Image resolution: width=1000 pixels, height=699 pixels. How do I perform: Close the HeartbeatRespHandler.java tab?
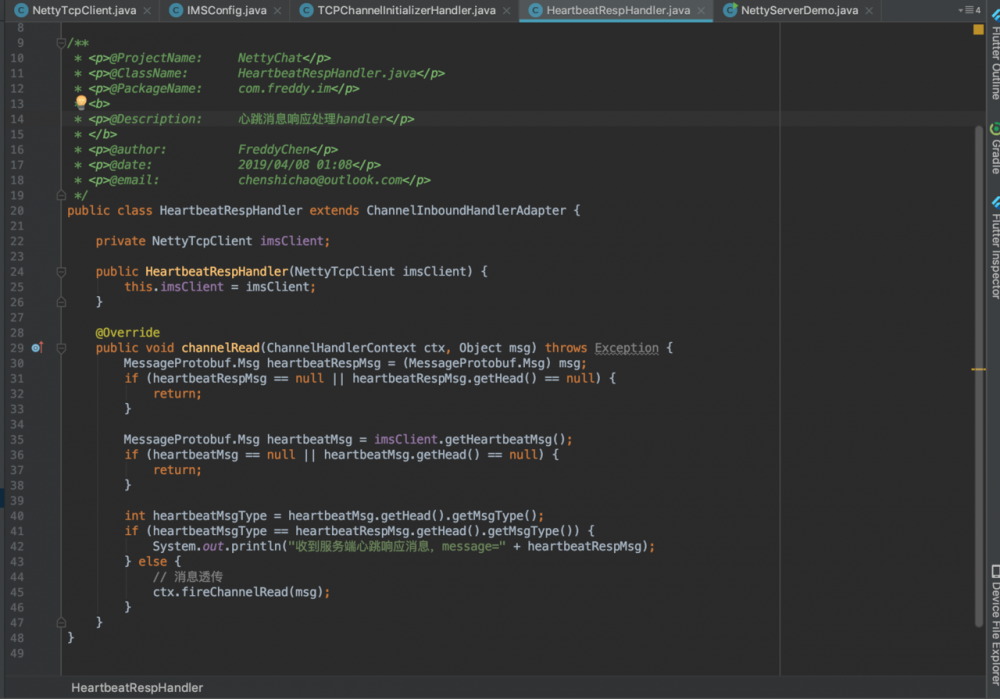click(700, 11)
